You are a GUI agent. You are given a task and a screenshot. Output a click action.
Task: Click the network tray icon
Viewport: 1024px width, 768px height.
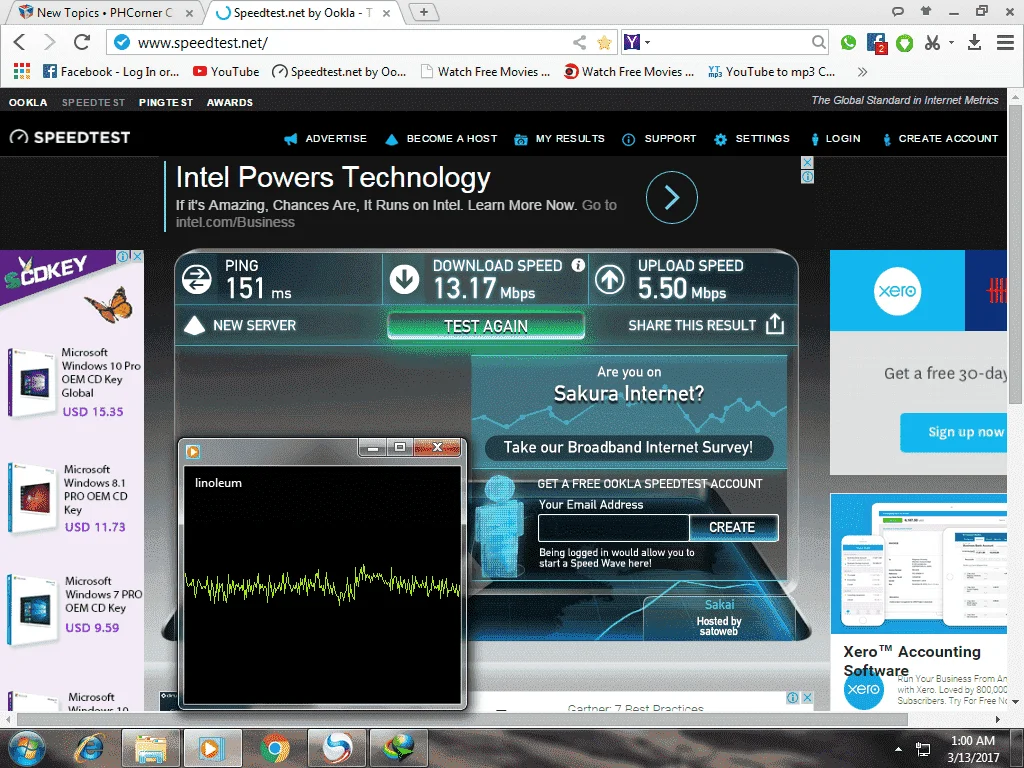[x=923, y=749]
